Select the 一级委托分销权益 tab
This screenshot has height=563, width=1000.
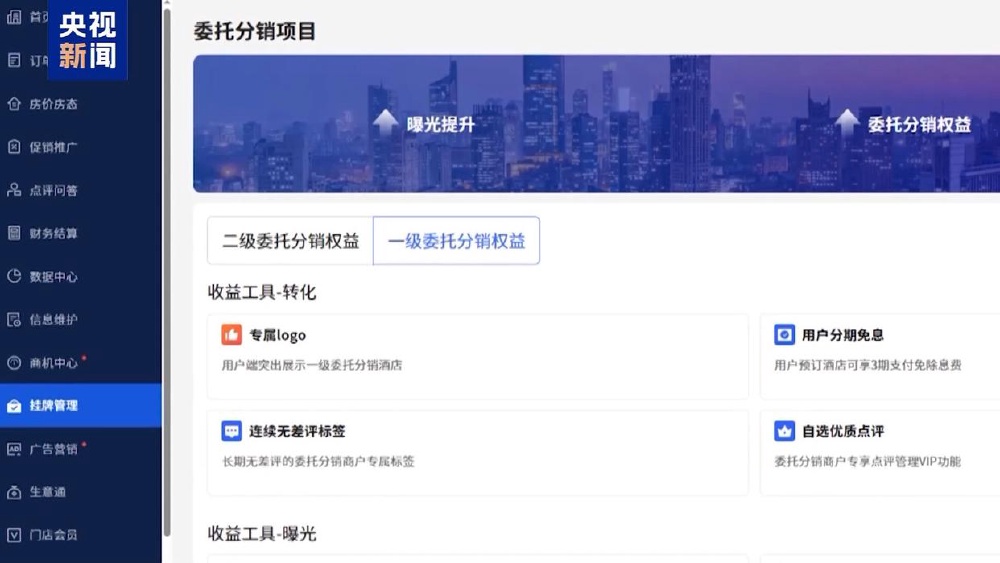[456, 241]
